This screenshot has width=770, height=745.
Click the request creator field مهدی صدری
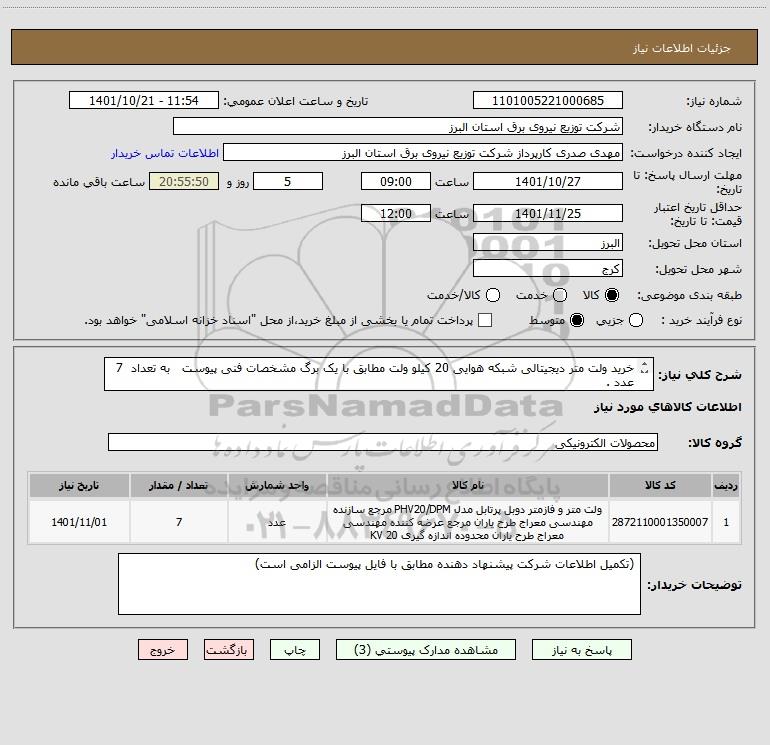[423, 152]
